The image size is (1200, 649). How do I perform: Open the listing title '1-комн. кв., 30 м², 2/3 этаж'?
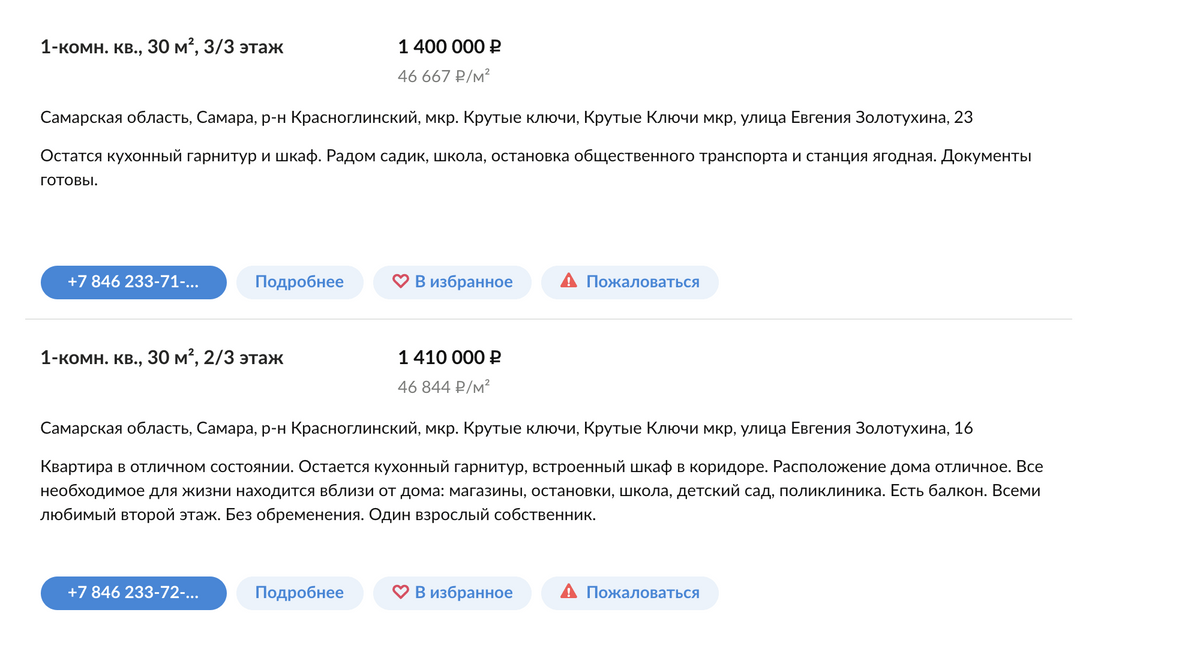(162, 358)
